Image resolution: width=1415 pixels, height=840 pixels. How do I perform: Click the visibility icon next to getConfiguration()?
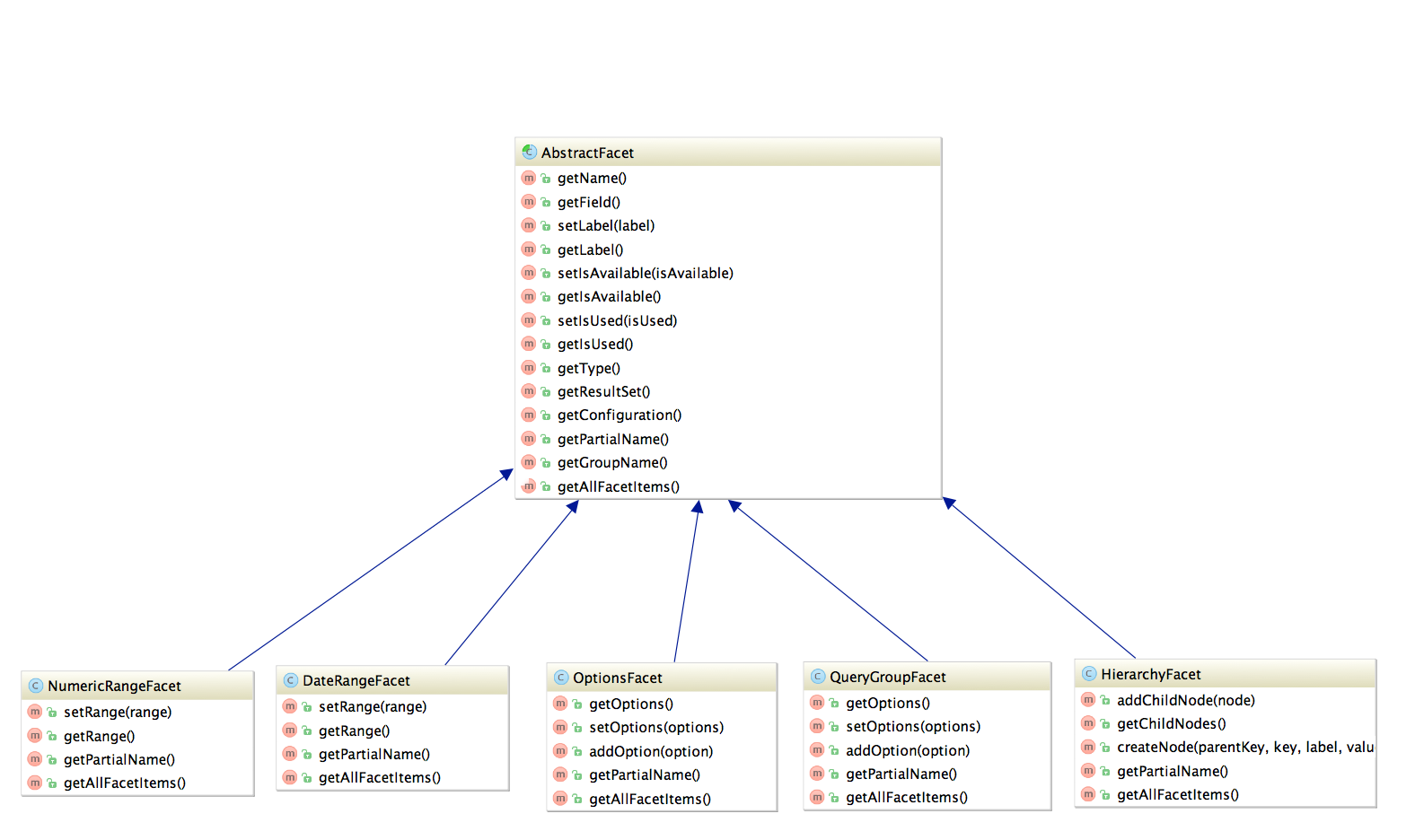click(x=546, y=416)
